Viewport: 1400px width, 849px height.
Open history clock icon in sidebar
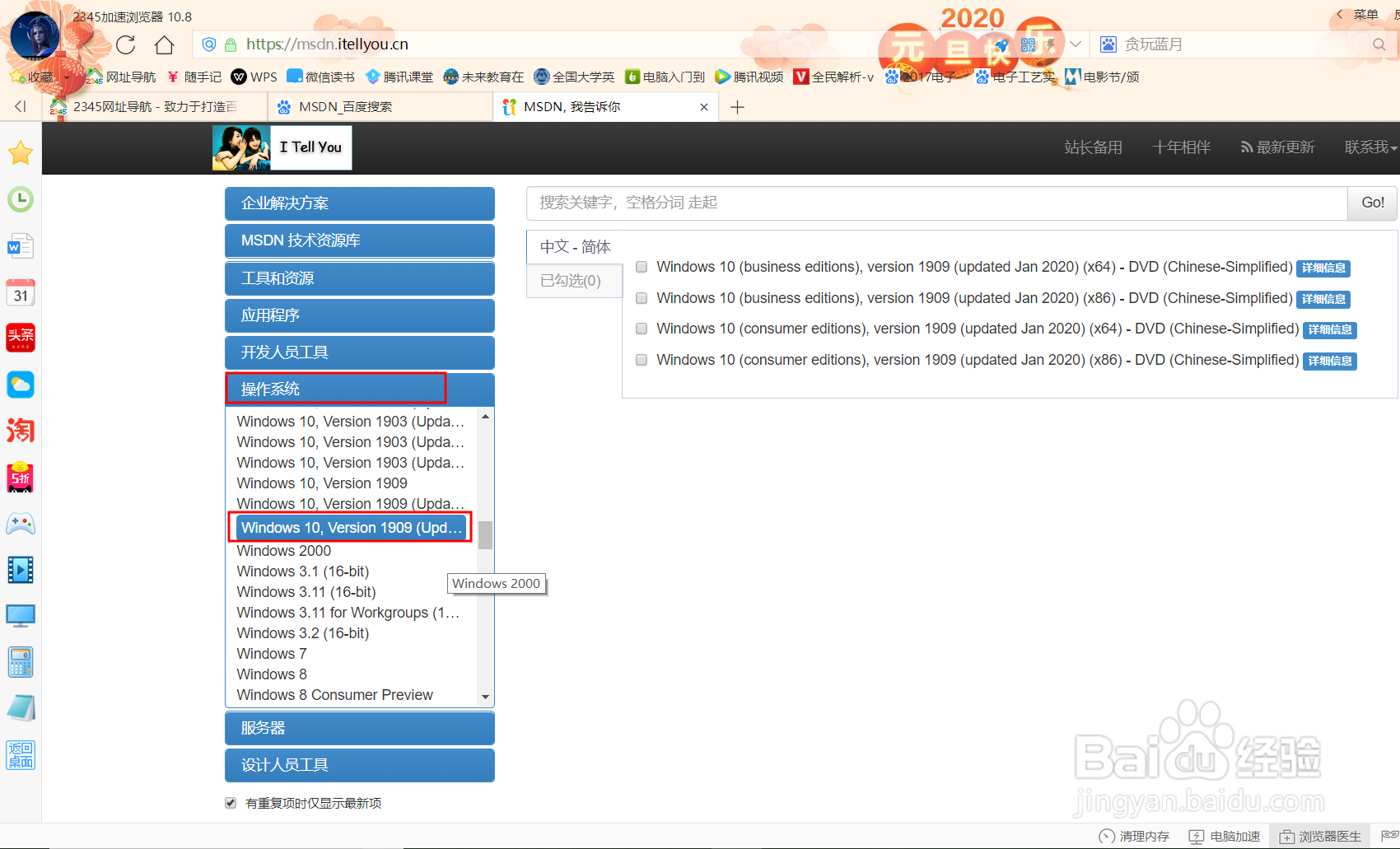click(x=21, y=199)
